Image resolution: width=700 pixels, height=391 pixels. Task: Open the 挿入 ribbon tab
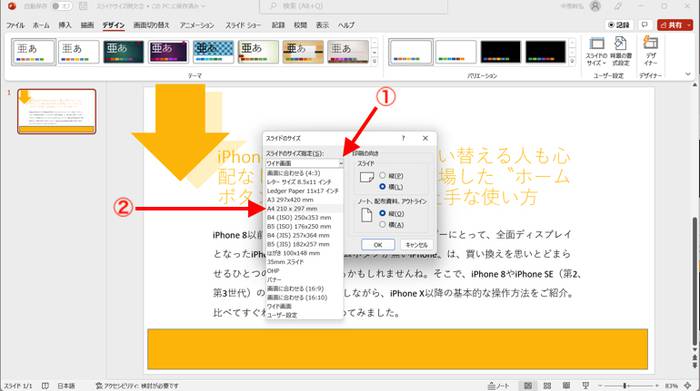[x=65, y=25]
